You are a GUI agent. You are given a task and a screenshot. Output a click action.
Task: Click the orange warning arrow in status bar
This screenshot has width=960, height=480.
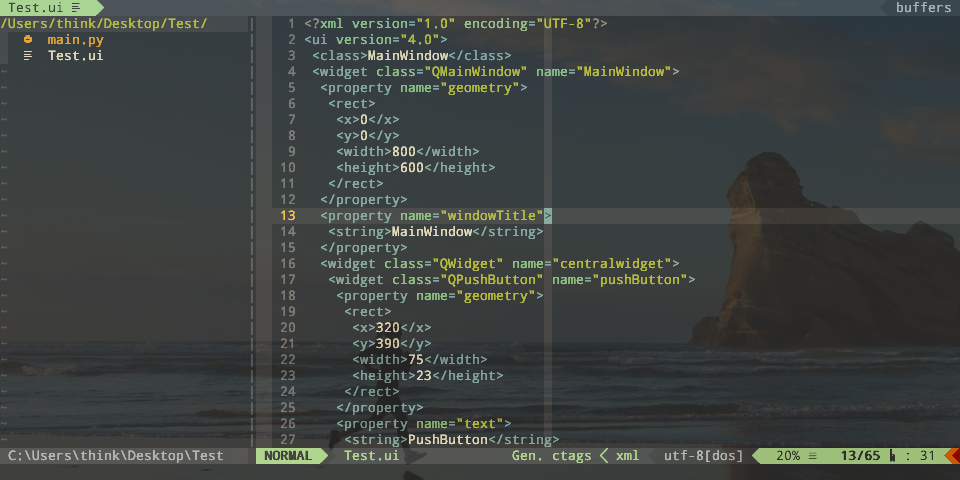pyautogui.click(x=952, y=456)
